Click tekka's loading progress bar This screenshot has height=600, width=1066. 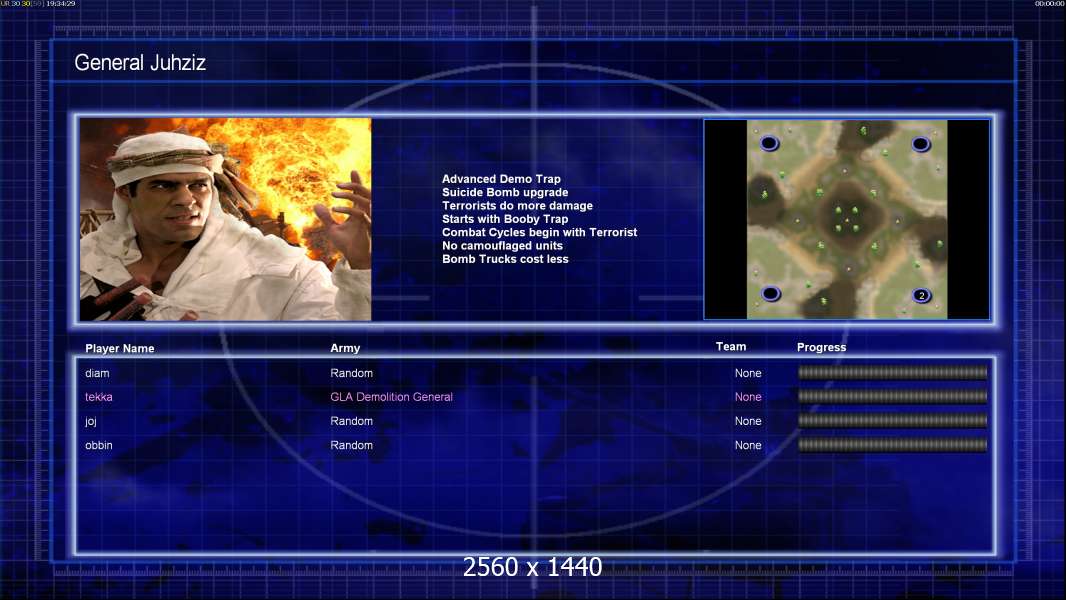tap(893, 396)
